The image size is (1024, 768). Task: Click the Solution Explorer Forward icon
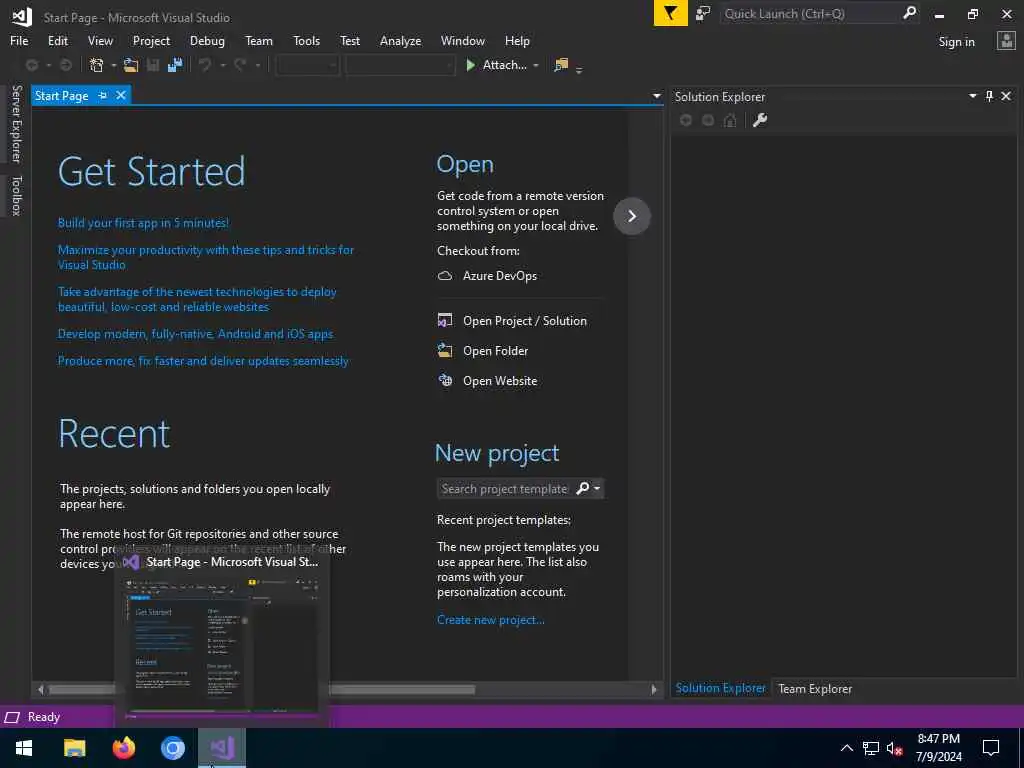708,120
